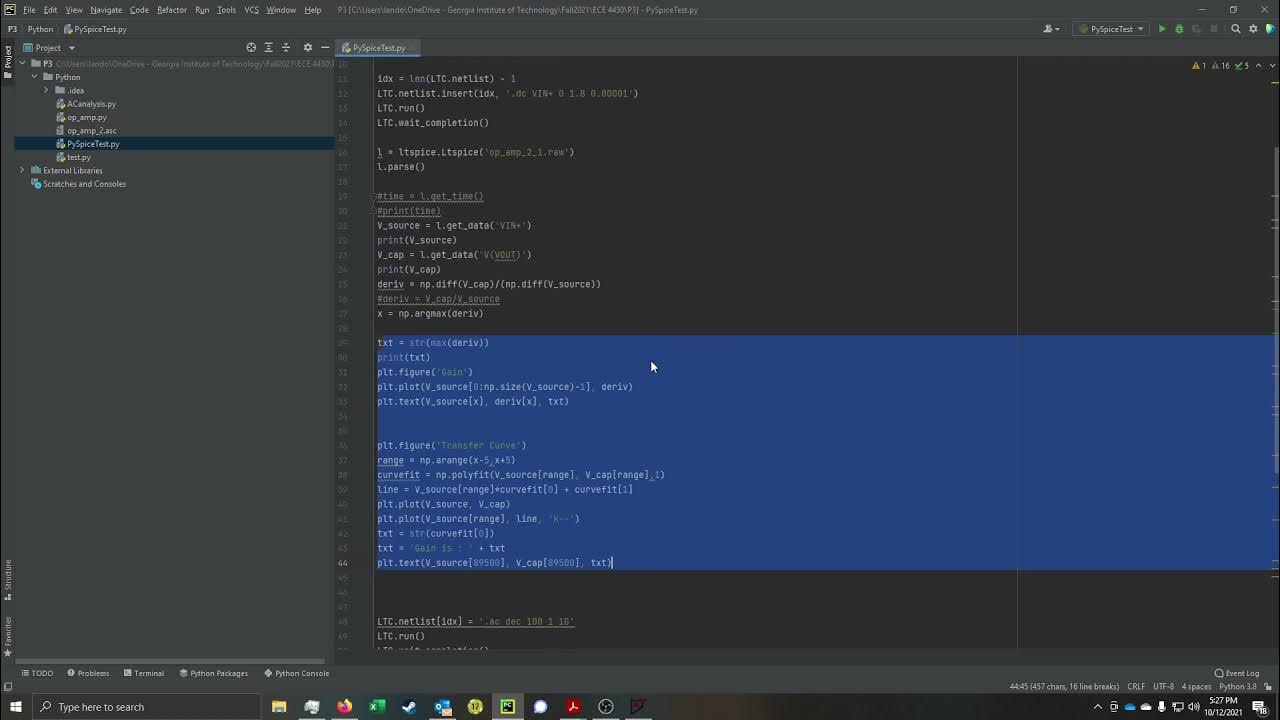Open IDE settings gear in top toolbar
1280x720 pixels.
(x=1253, y=29)
